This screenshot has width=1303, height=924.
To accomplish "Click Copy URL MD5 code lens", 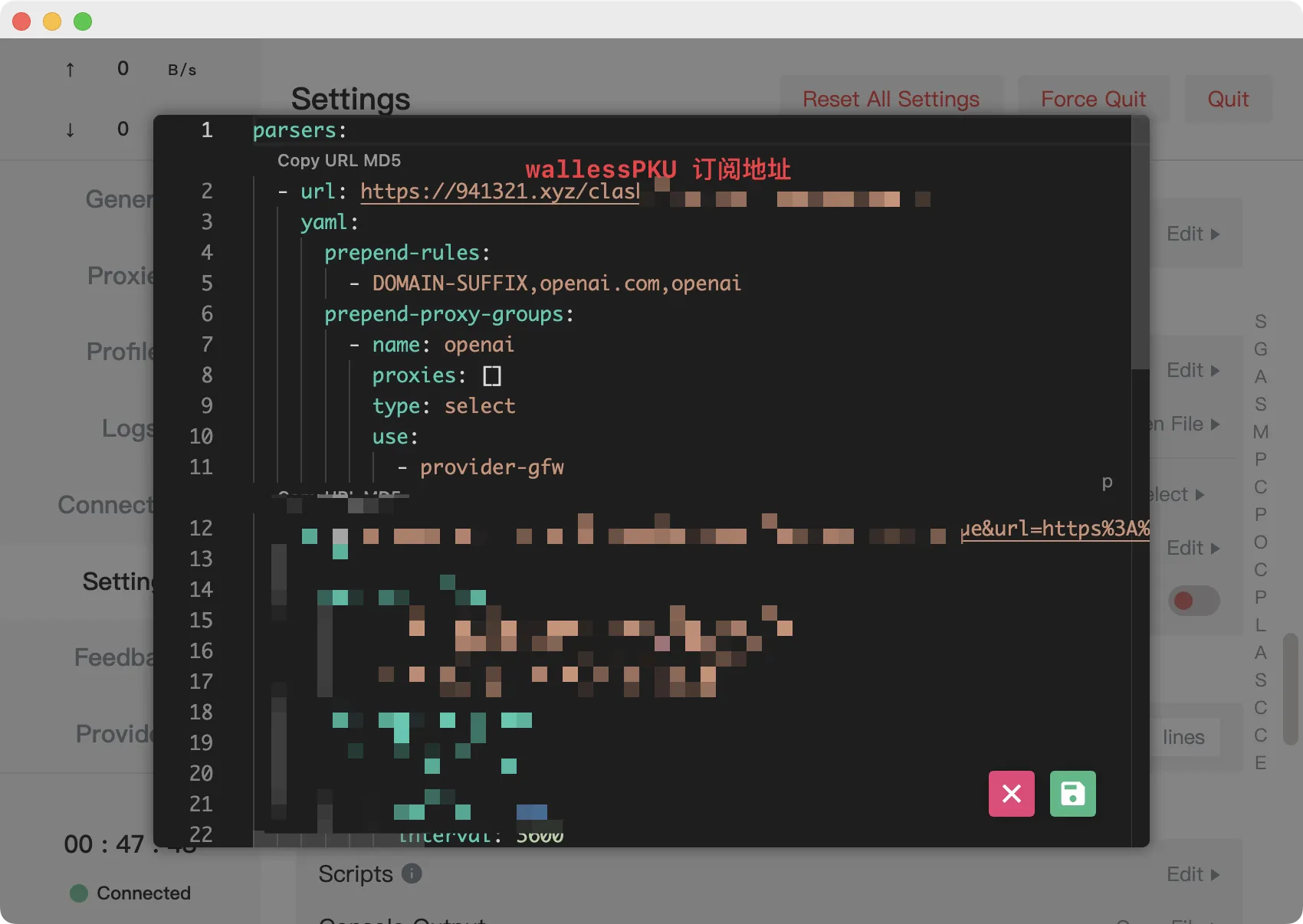I will click(339, 160).
